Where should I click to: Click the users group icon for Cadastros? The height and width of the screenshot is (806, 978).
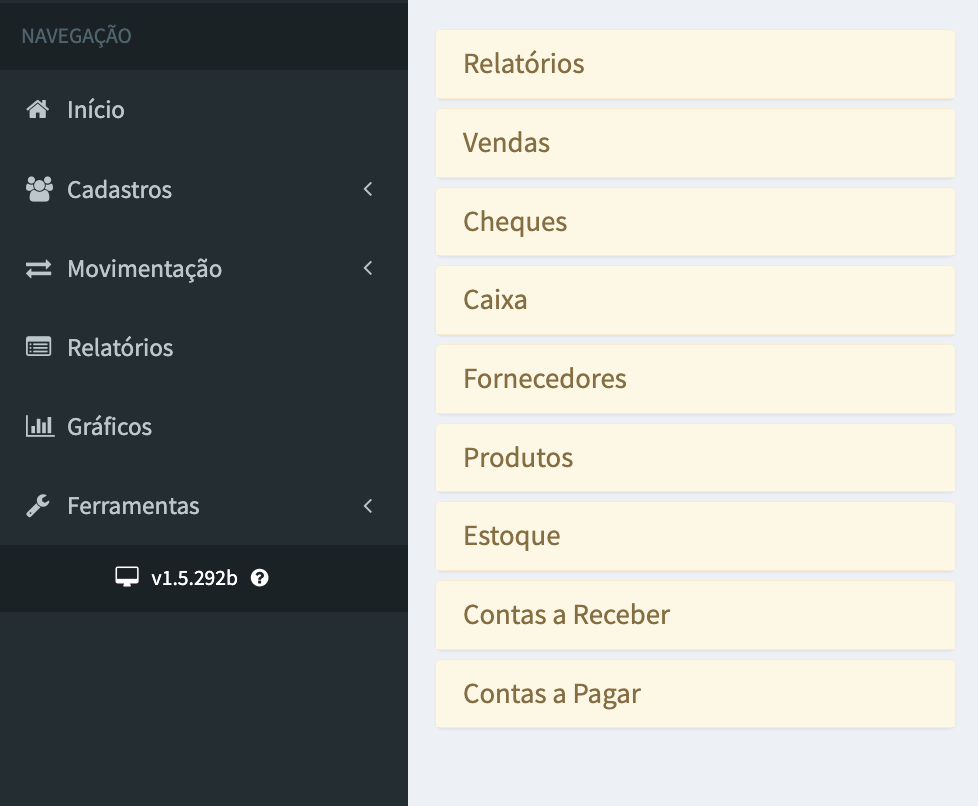39,189
